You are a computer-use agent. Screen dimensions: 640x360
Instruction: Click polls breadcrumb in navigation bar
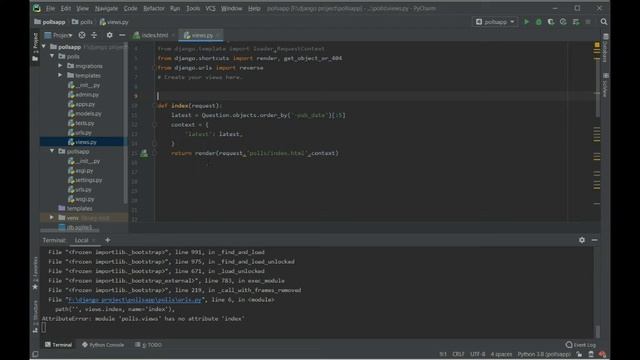pos(82,22)
